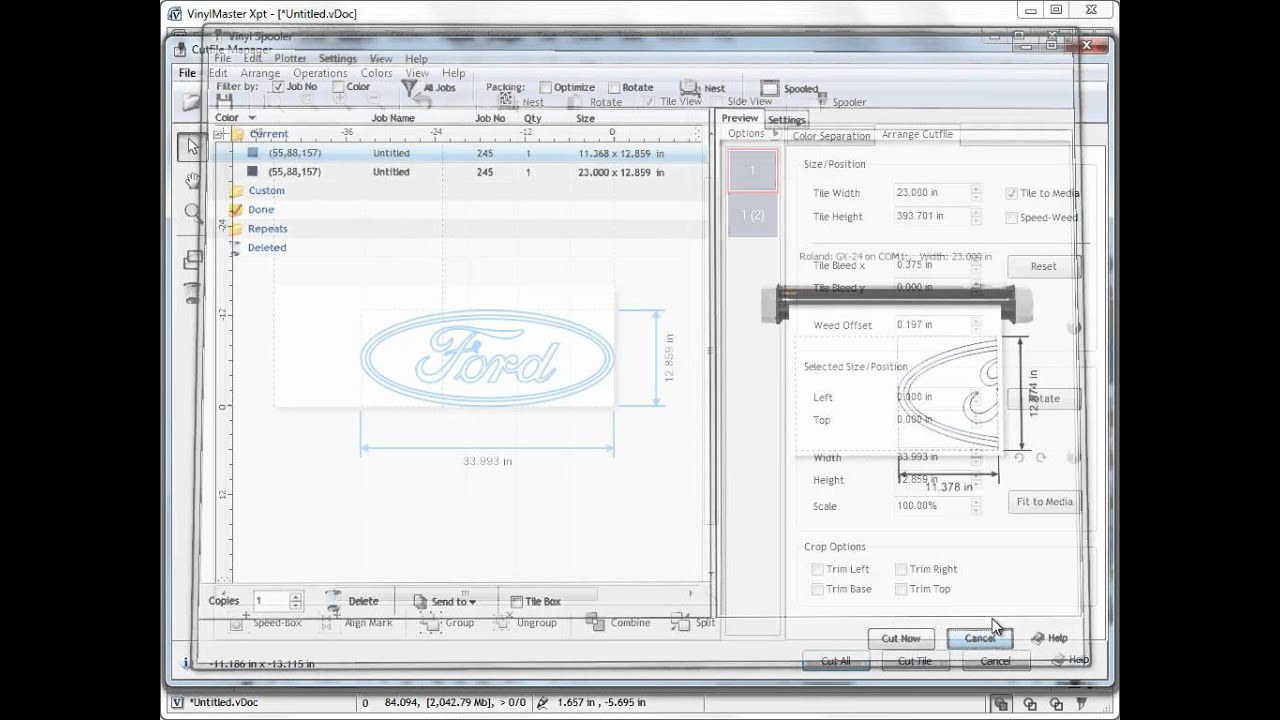Click the stacked pages icon in left toolbar

click(192, 260)
